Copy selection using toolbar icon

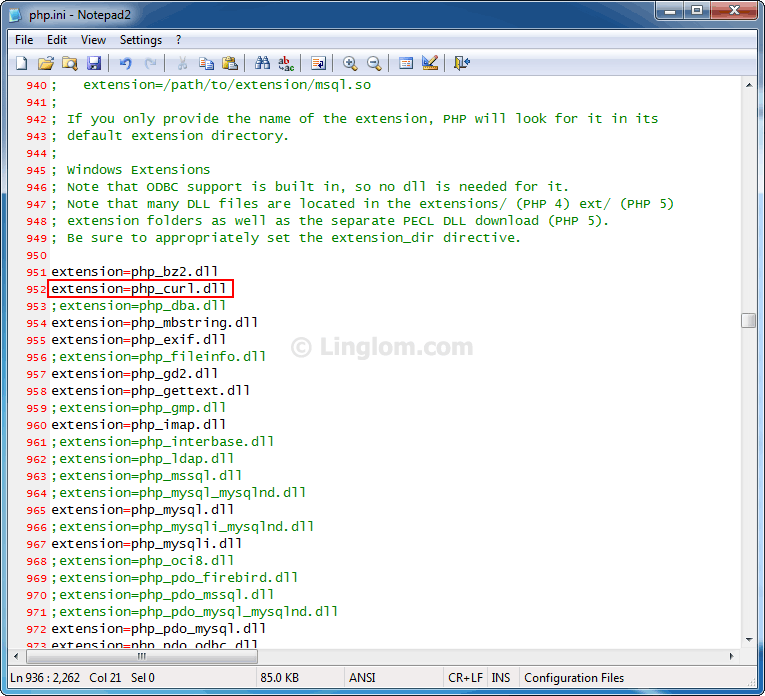(x=206, y=63)
